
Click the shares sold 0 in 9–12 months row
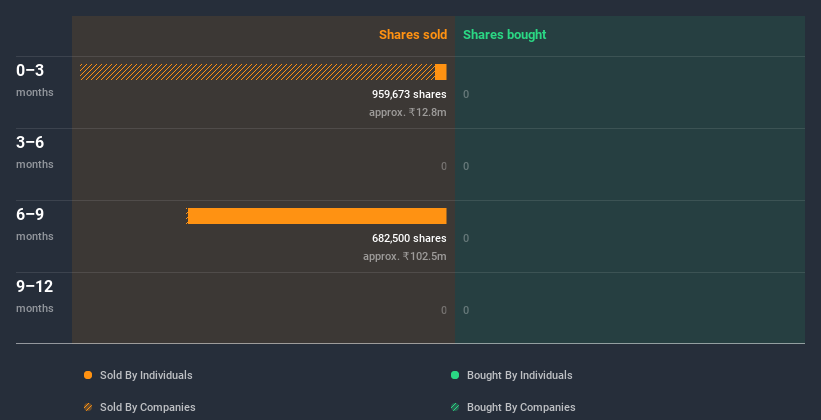tap(444, 311)
